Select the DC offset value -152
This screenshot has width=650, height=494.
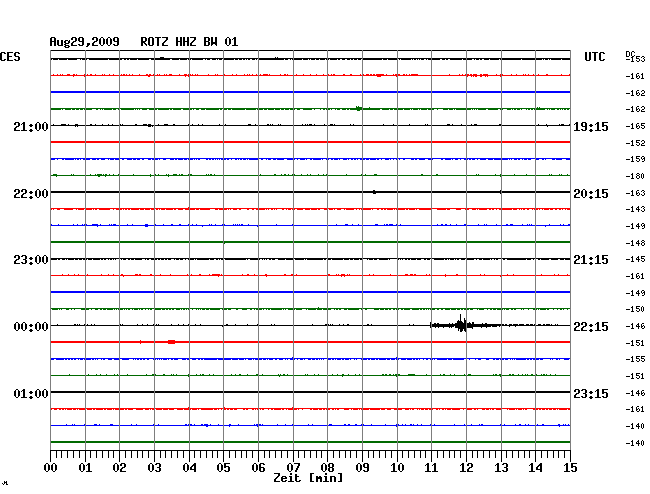point(635,143)
